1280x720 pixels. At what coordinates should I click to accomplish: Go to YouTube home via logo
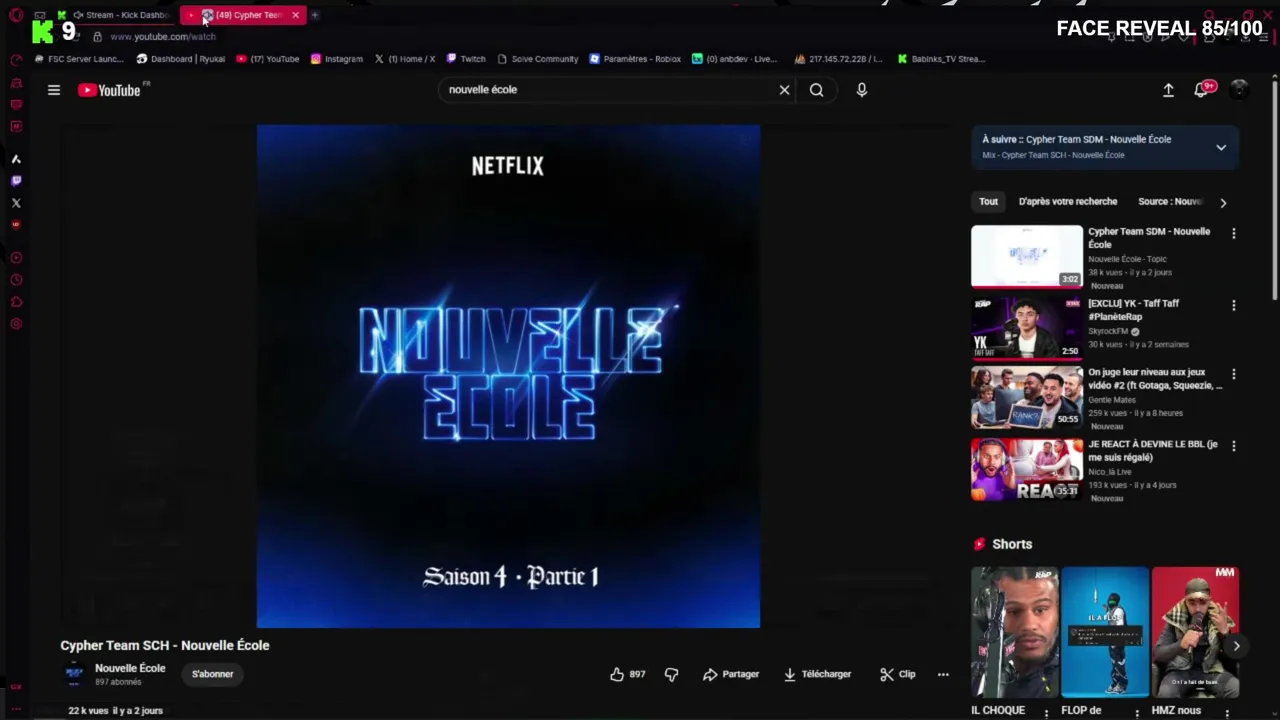pos(109,90)
